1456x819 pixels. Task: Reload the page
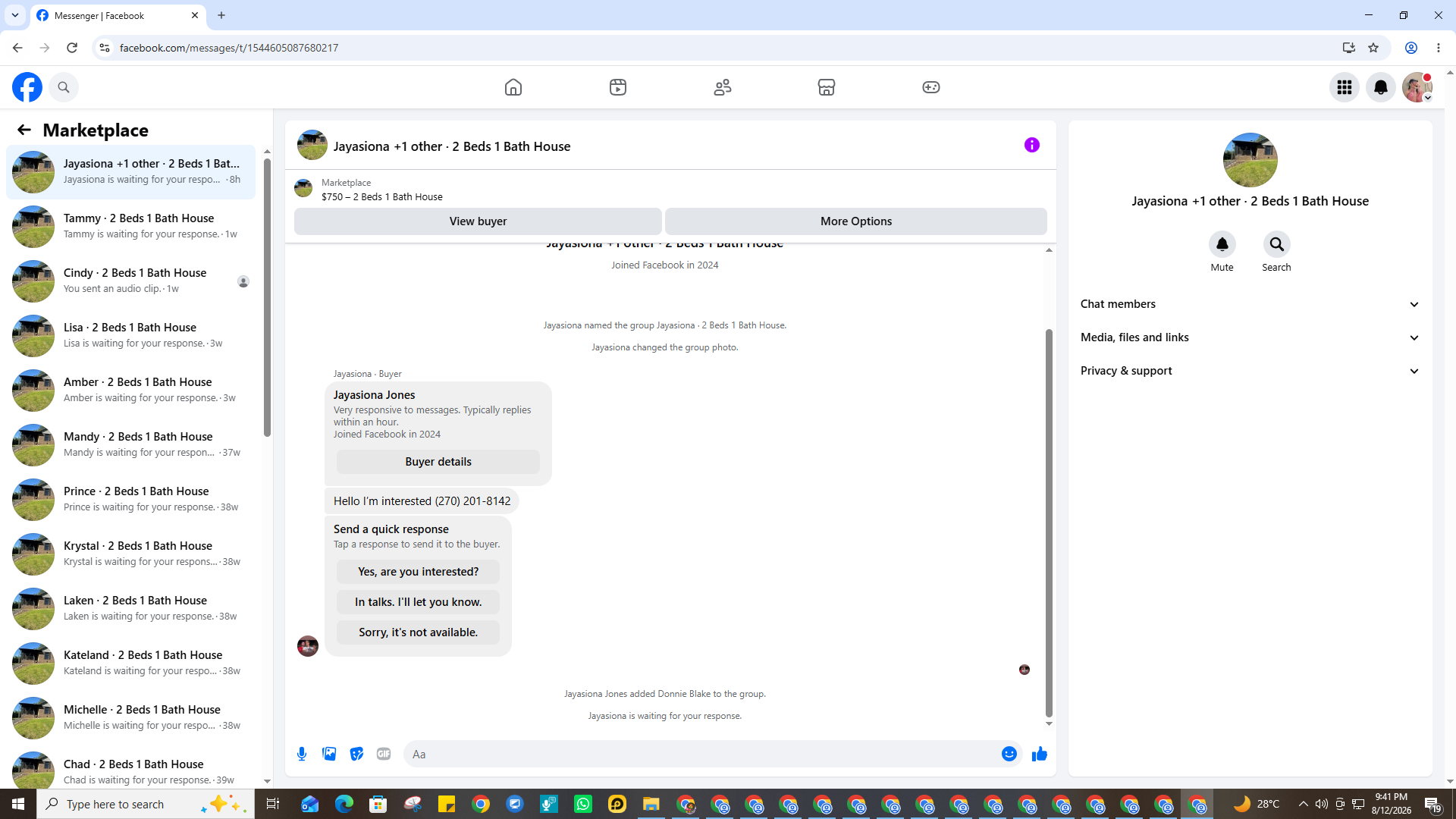click(72, 48)
